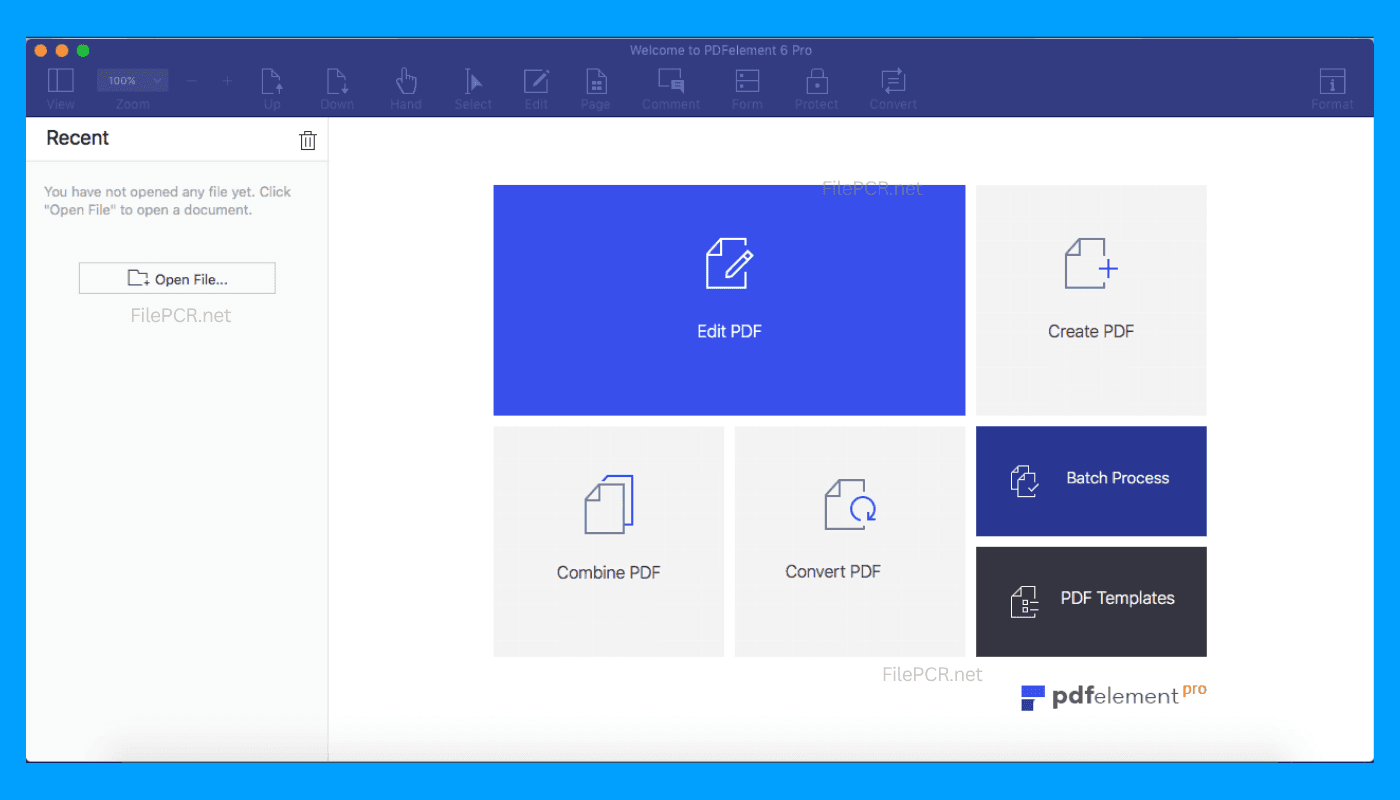Select the Convert PDF tile
Viewport: 1400px width, 800px height.
850,541
